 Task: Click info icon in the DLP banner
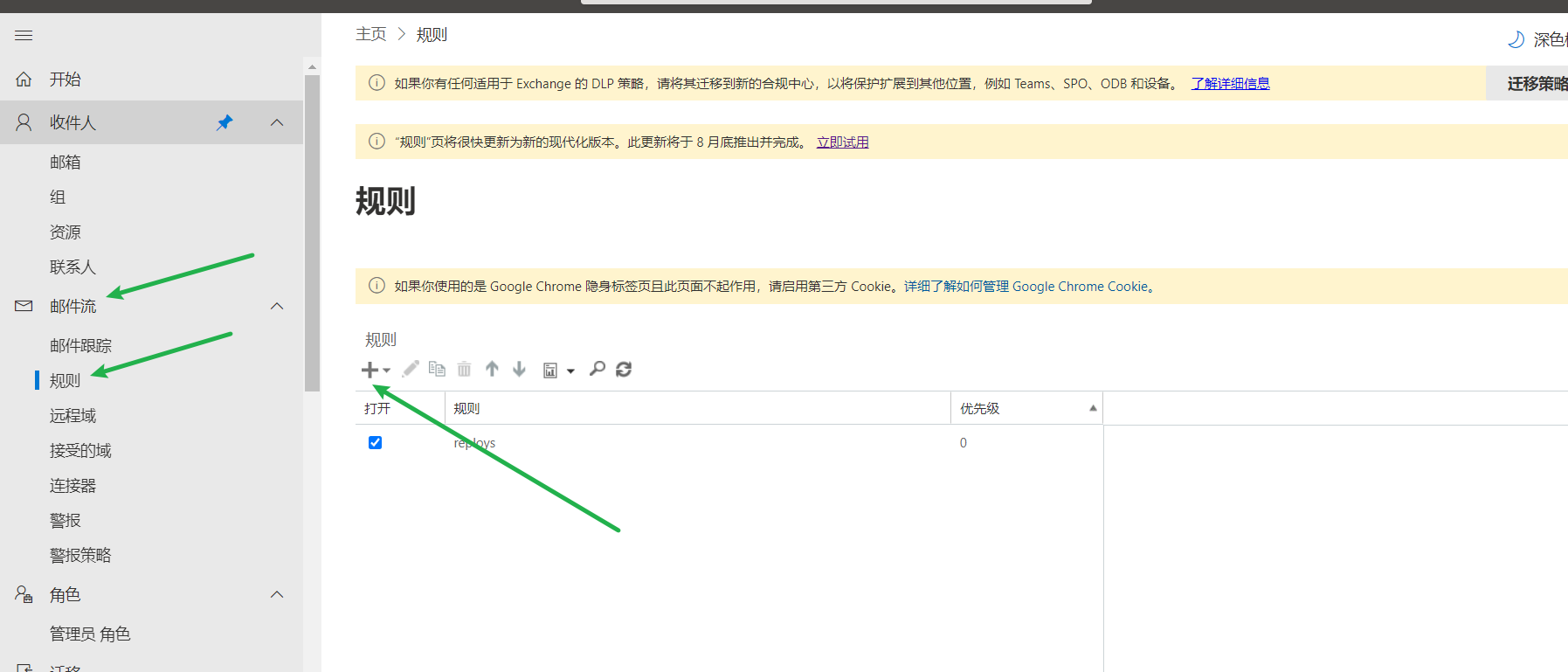[x=376, y=83]
